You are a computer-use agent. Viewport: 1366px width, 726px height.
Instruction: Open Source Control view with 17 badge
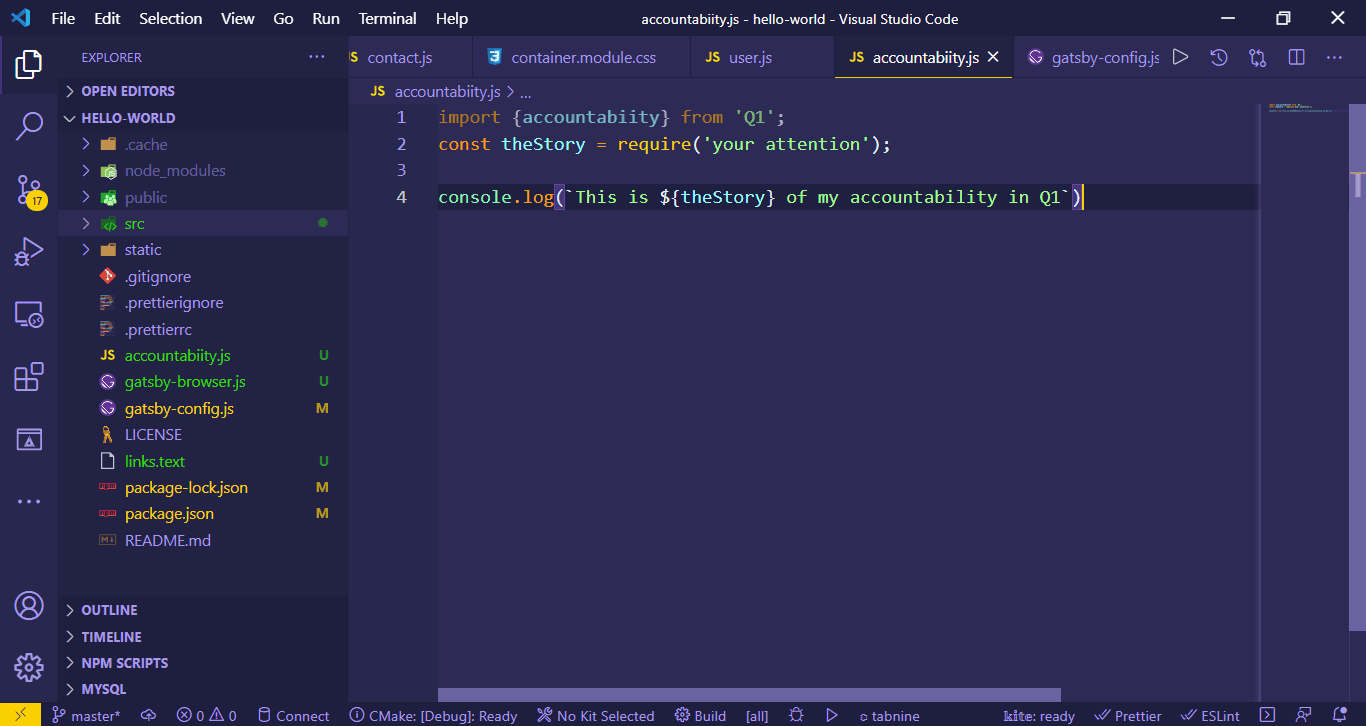coord(29,190)
